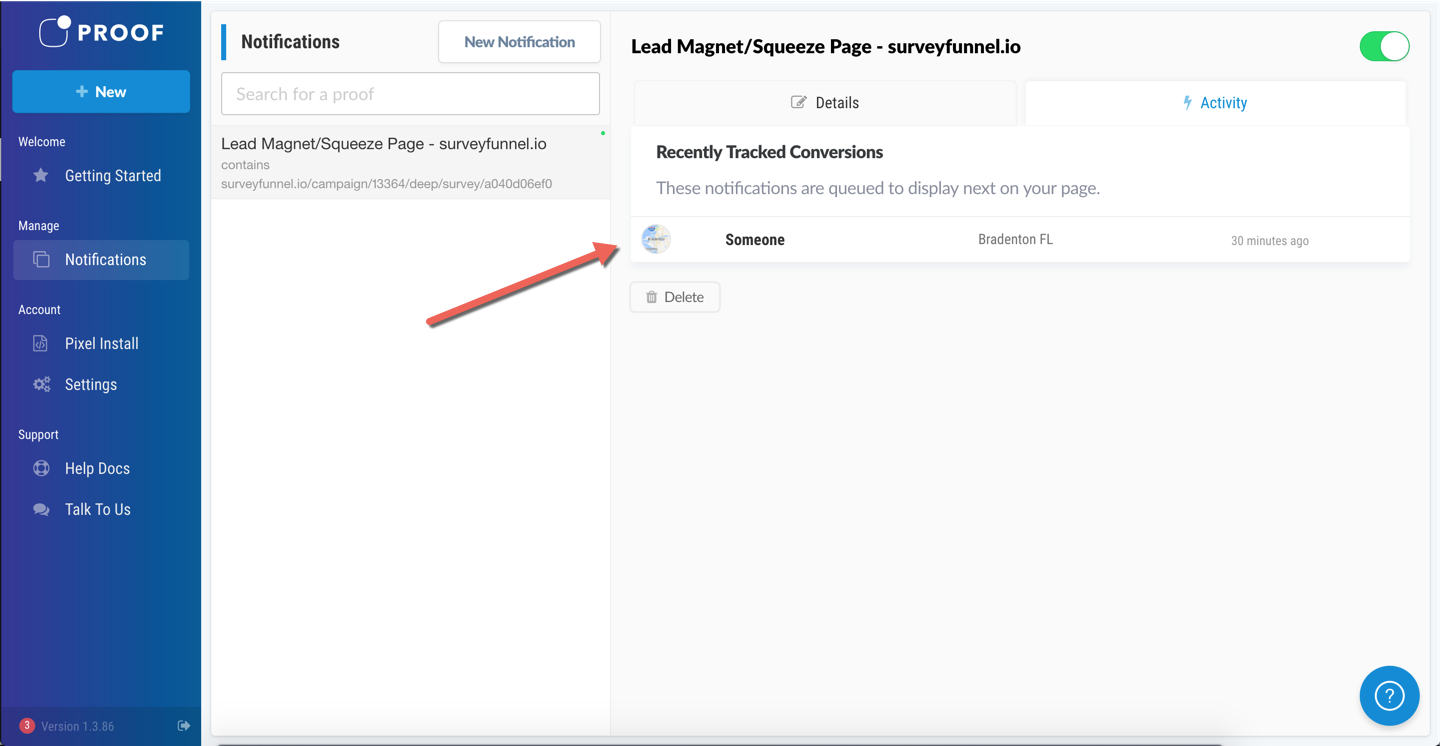Click the Proof logo icon
The width and height of the screenshot is (1441, 746).
(x=55, y=31)
